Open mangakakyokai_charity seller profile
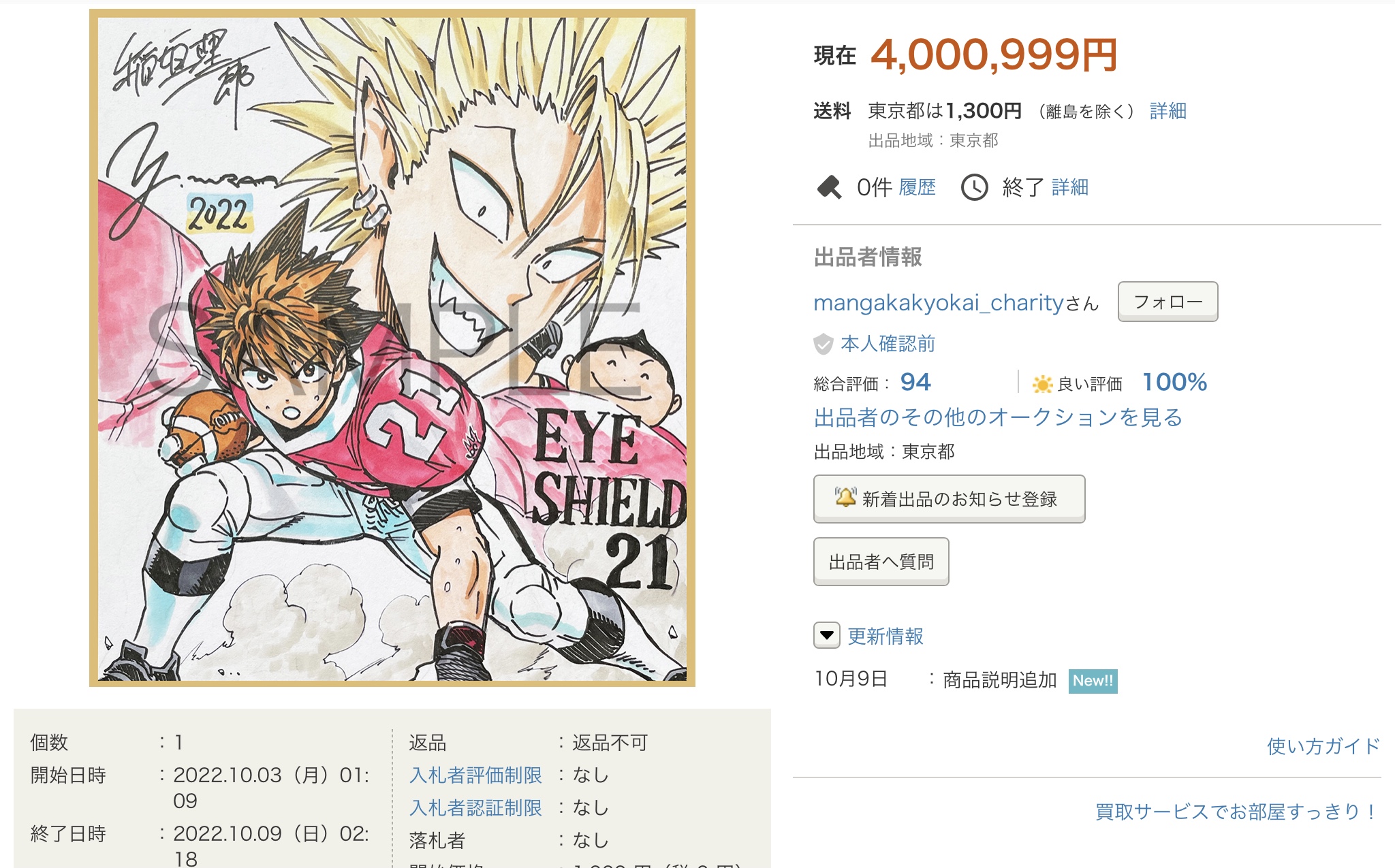 pos(939,303)
